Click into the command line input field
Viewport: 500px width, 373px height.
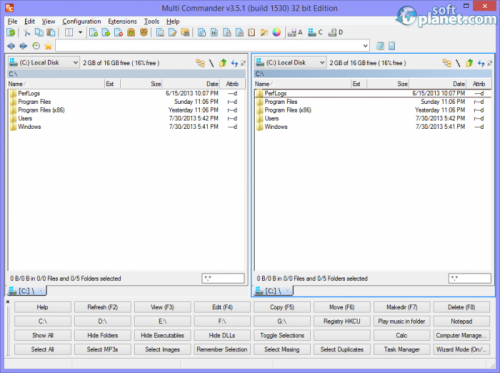point(209,46)
